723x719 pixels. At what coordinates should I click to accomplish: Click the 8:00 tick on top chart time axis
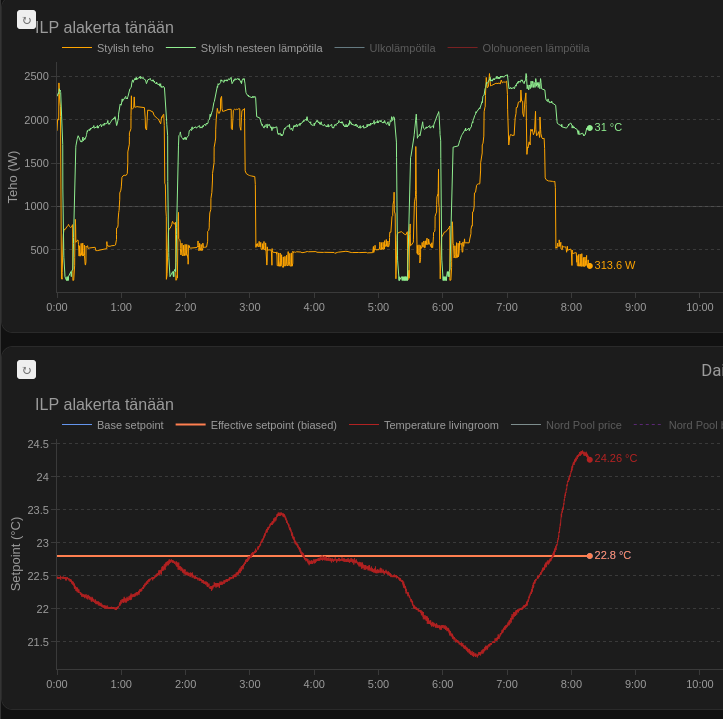coord(571,307)
